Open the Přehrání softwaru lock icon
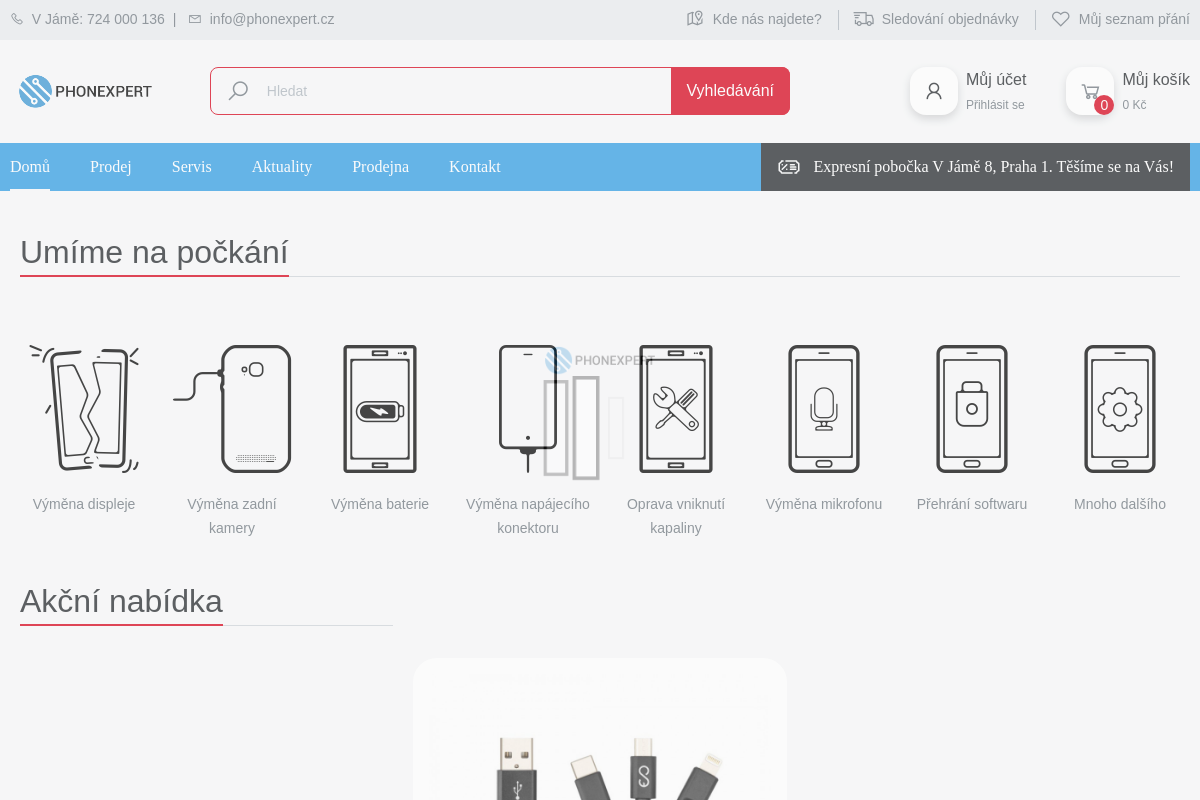 (x=972, y=408)
